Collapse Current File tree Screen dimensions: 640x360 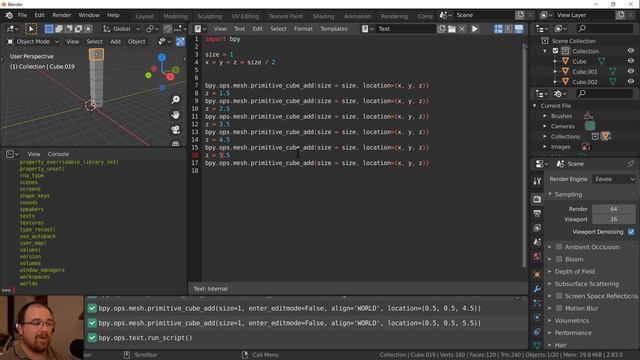click(535, 106)
